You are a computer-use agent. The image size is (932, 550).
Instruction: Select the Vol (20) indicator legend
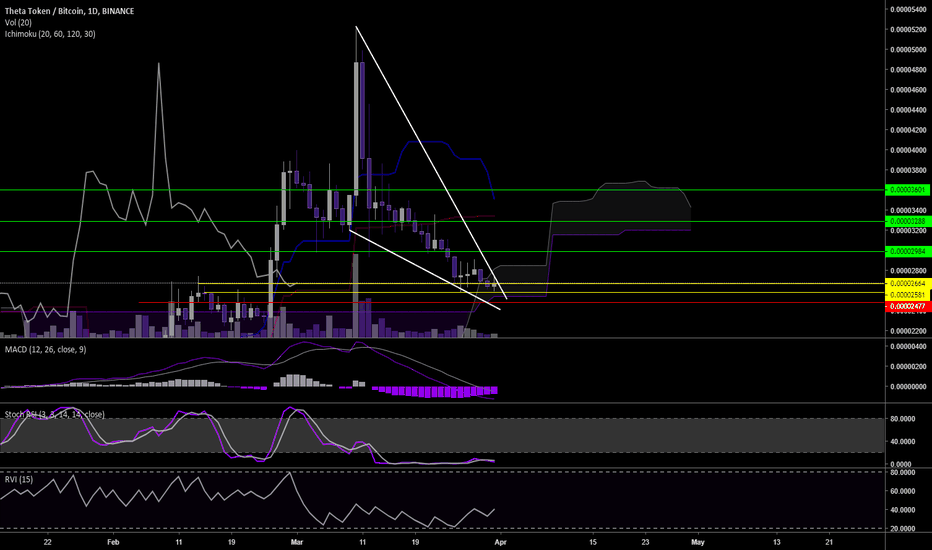(x=18, y=22)
